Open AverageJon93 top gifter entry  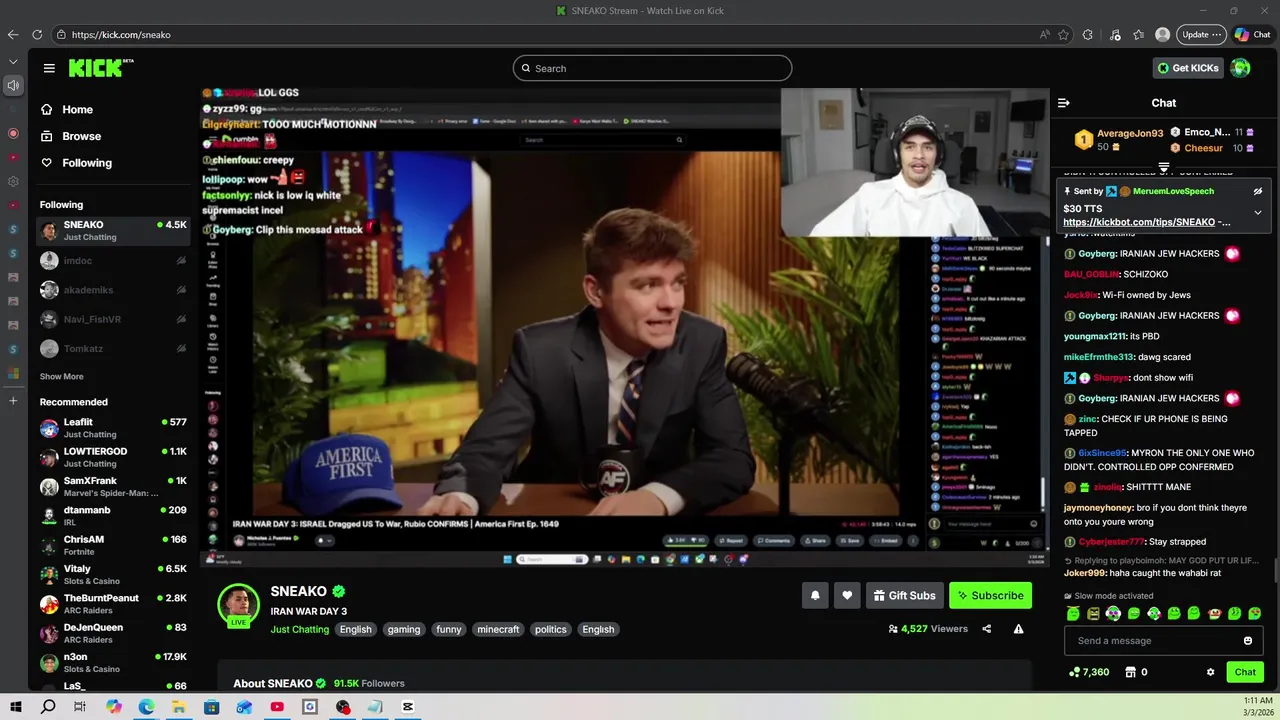1120,140
